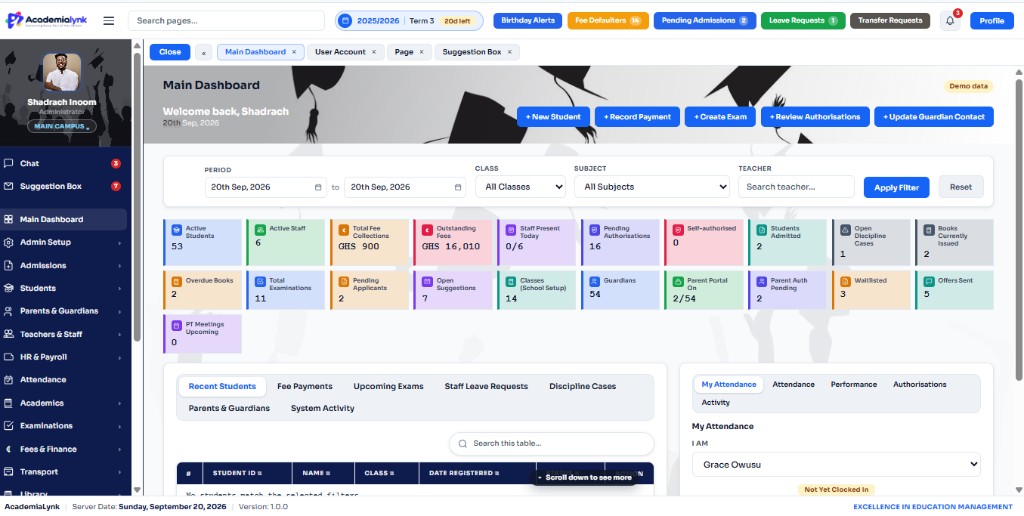Viewport: 1024px width, 516px height.
Task: Expand the Teachers & Staff sidebar menu
Action: (x=63, y=334)
